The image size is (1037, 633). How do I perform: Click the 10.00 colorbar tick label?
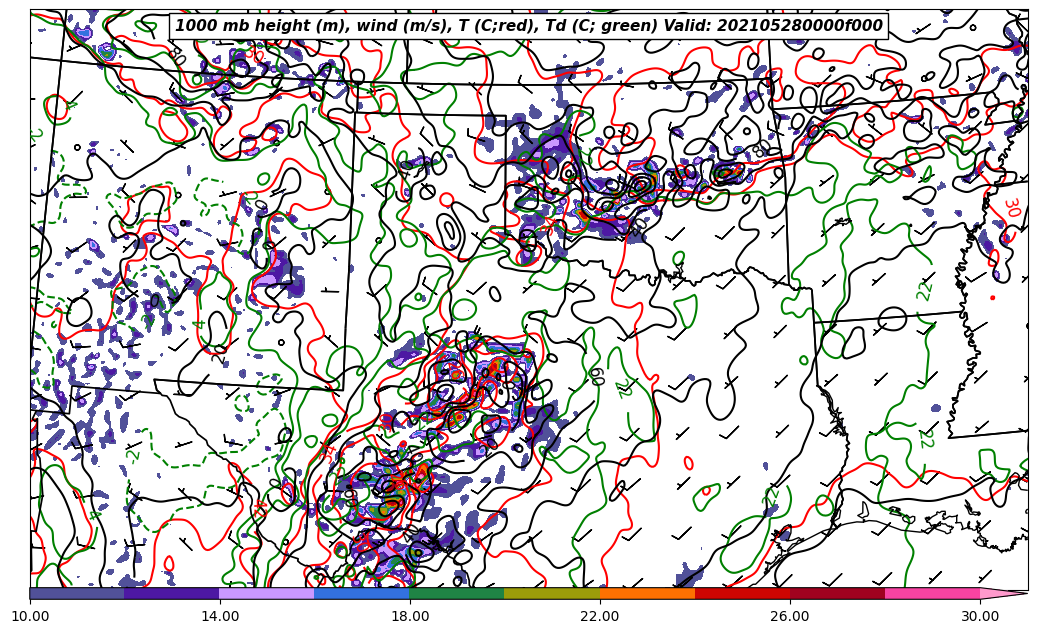coord(30,616)
